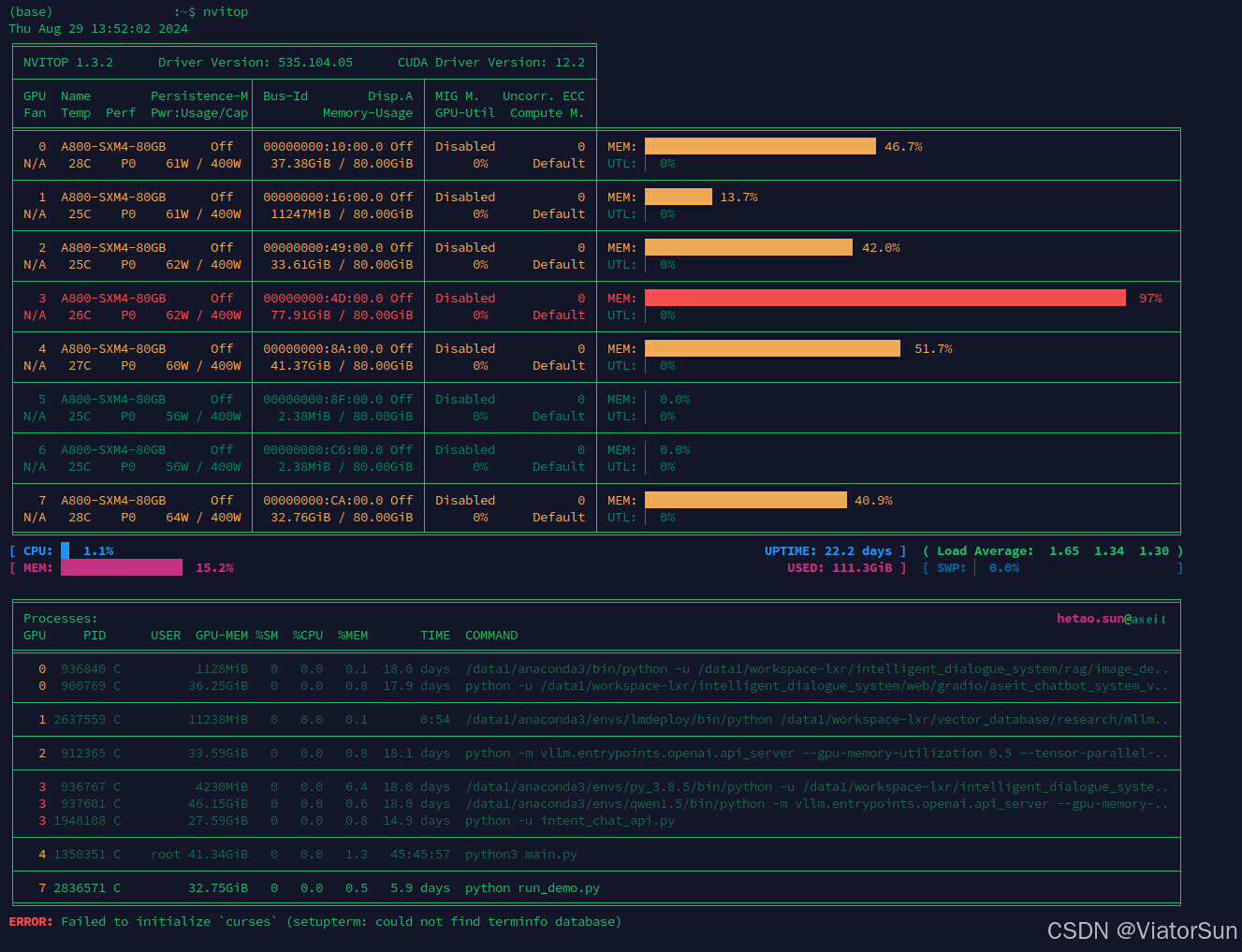The height and width of the screenshot is (952, 1242).
Task: Select process PID 2836571
Action: tap(80, 888)
